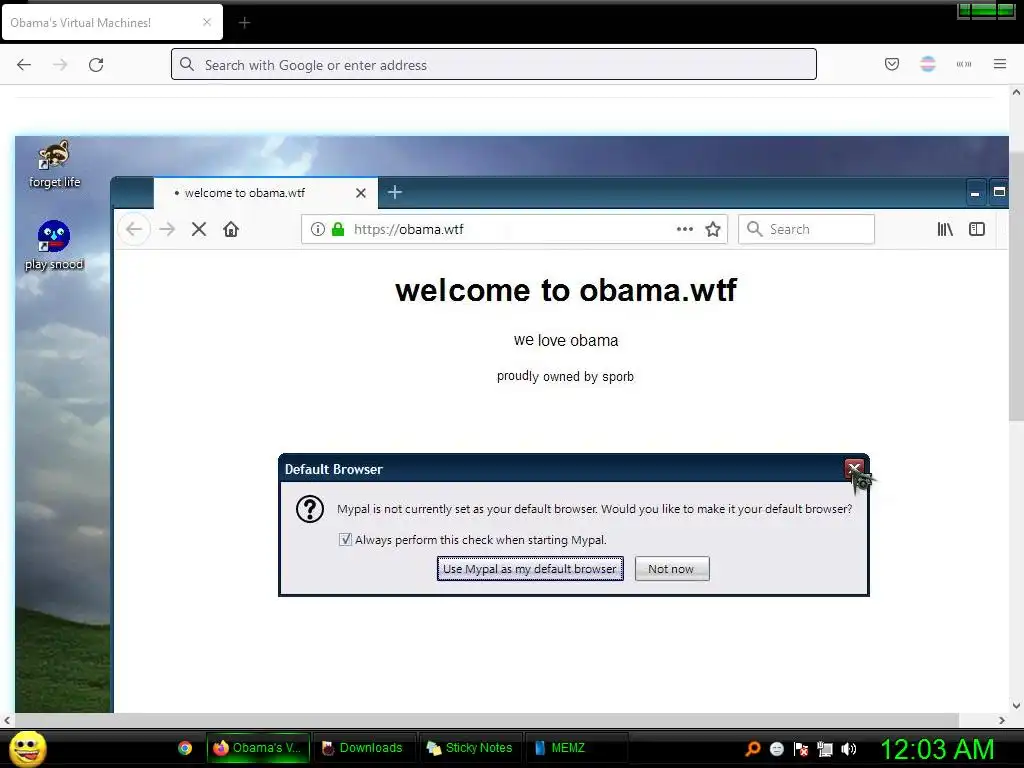Open the Mypal Library icon

[945, 229]
